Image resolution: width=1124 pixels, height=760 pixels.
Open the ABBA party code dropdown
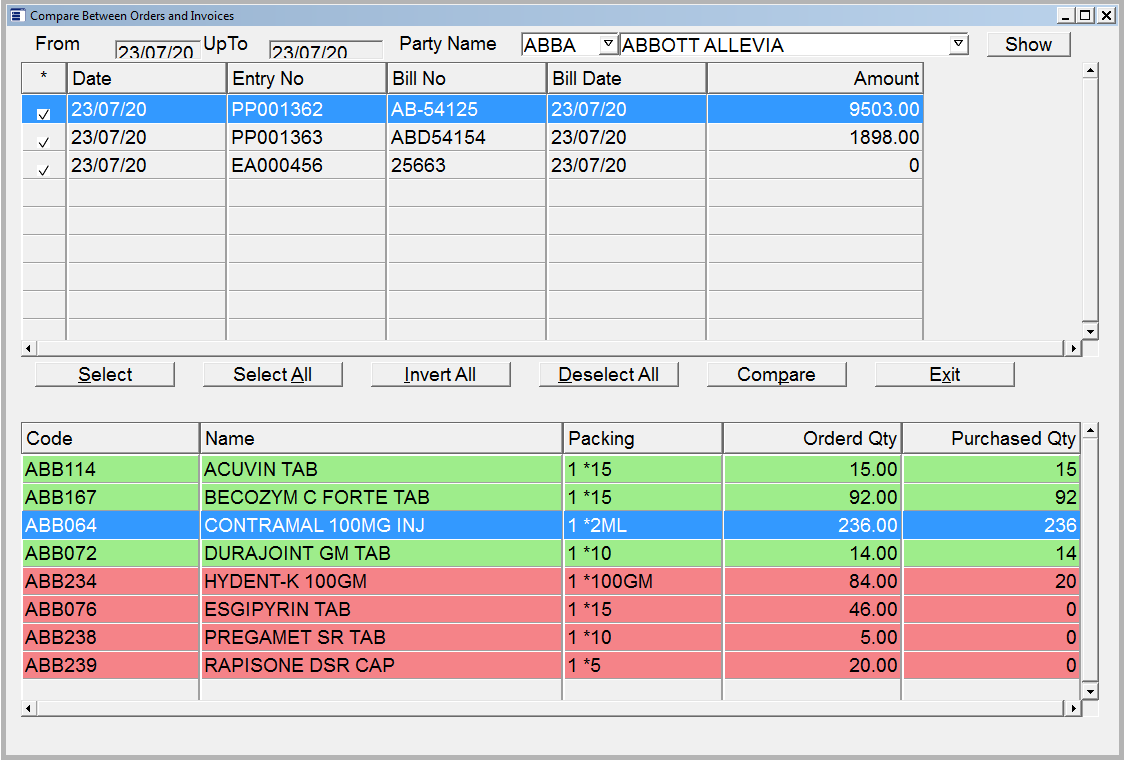608,44
